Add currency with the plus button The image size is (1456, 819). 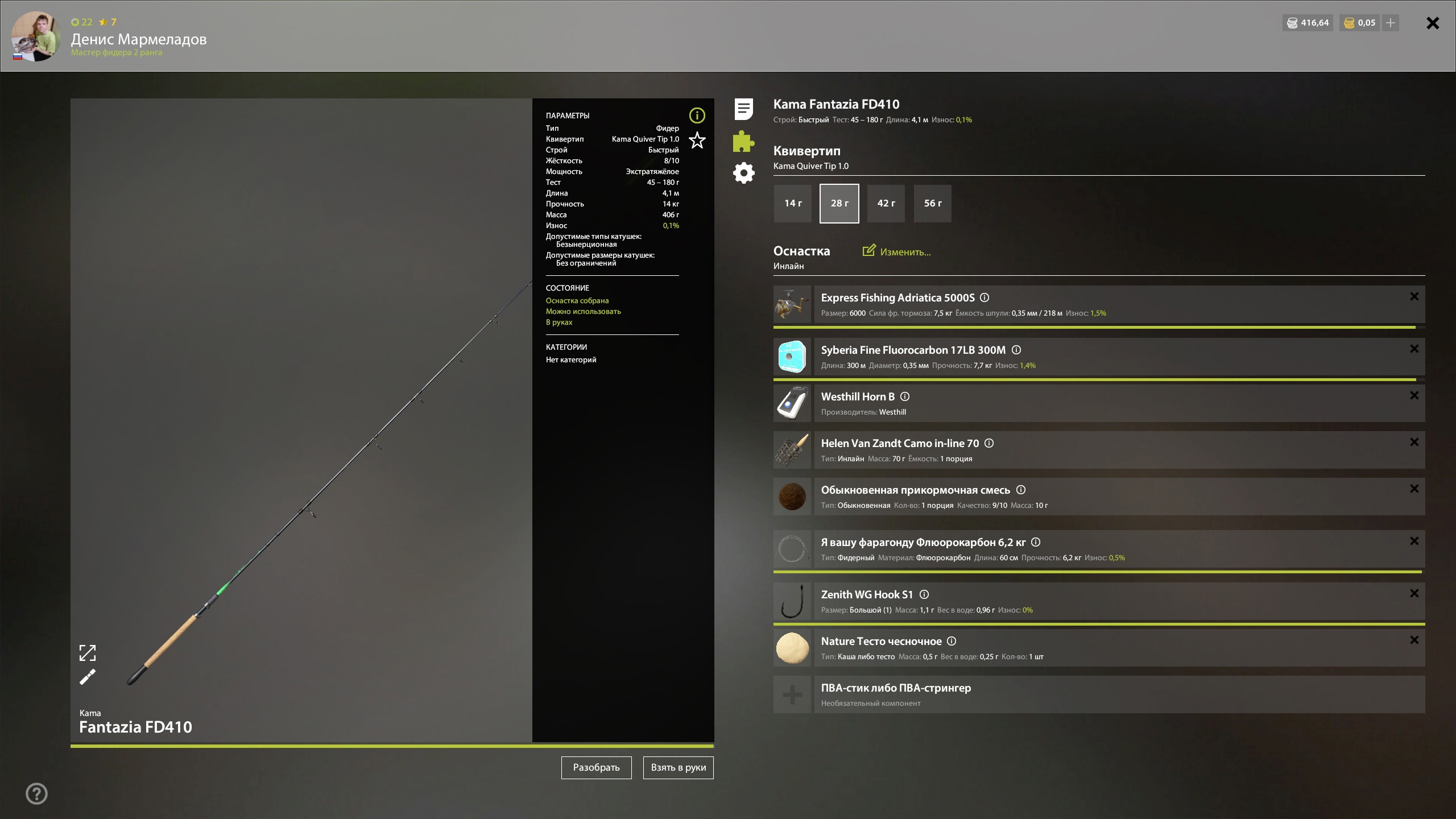[1390, 23]
